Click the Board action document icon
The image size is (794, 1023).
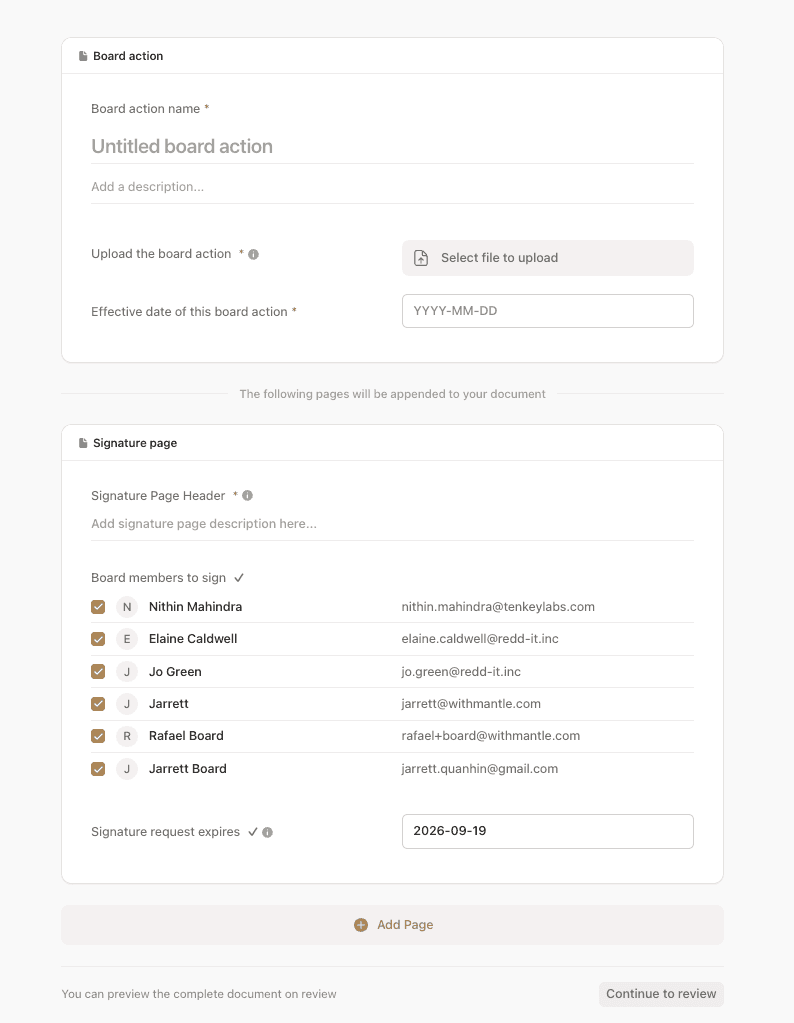pos(83,56)
